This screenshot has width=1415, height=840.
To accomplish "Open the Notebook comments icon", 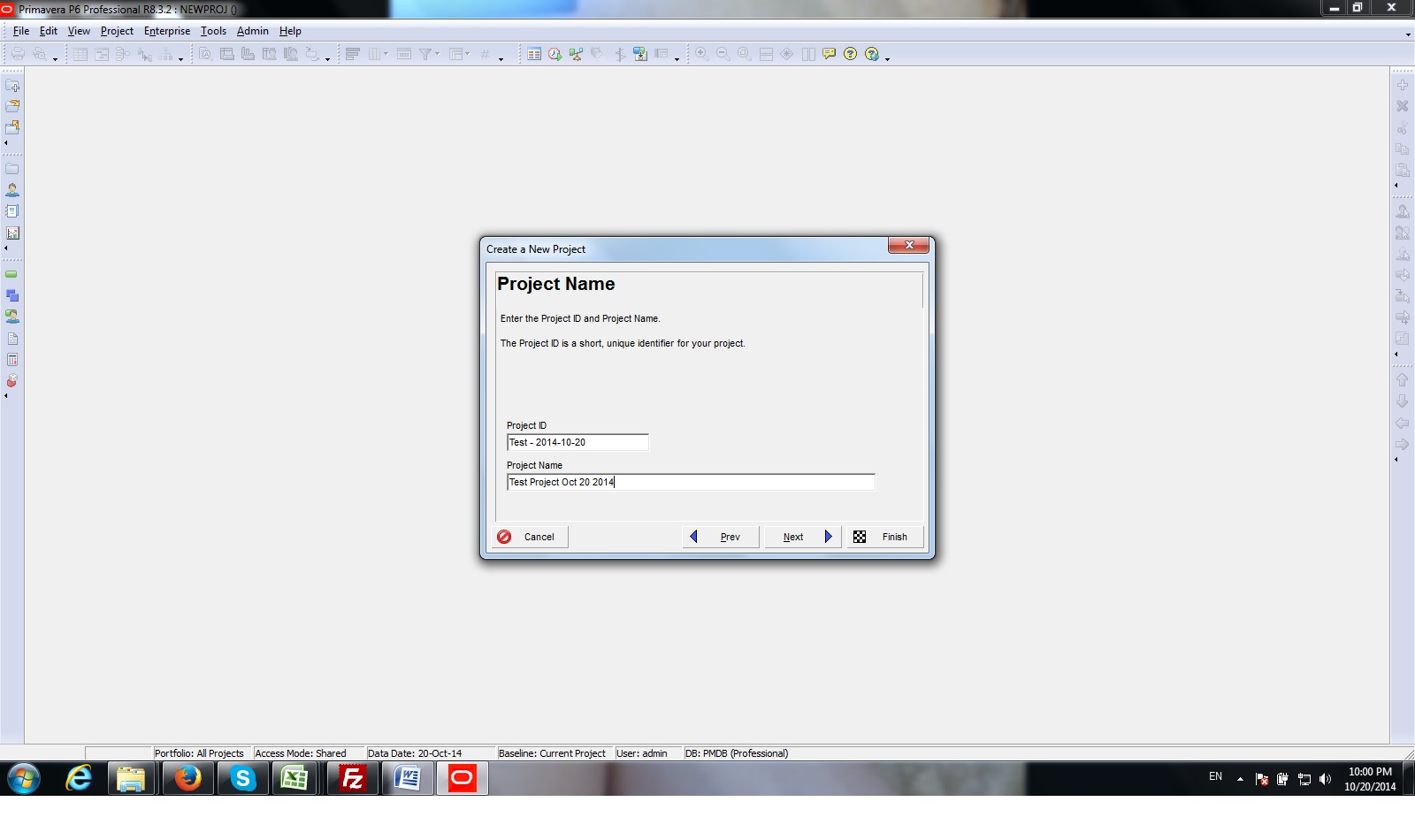I will pyautogui.click(x=829, y=54).
